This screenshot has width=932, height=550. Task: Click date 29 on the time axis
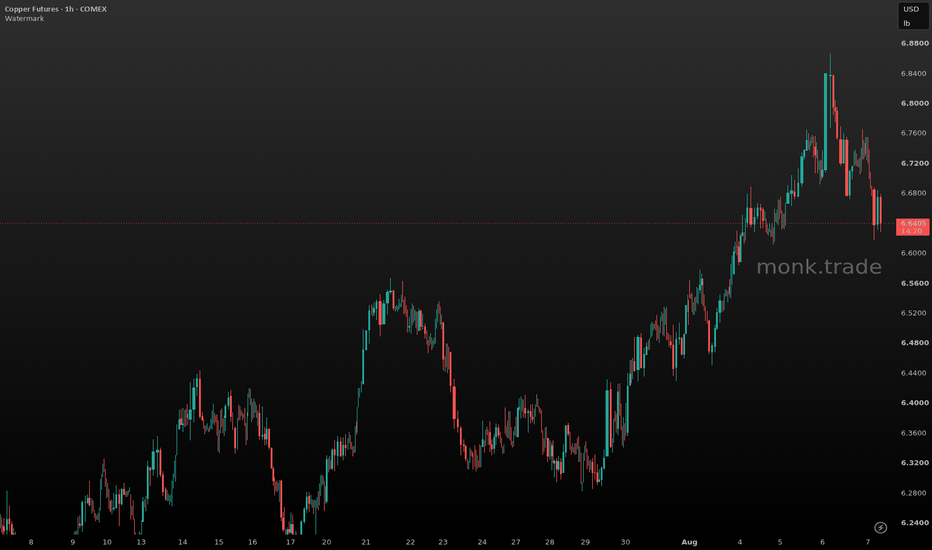(585, 542)
